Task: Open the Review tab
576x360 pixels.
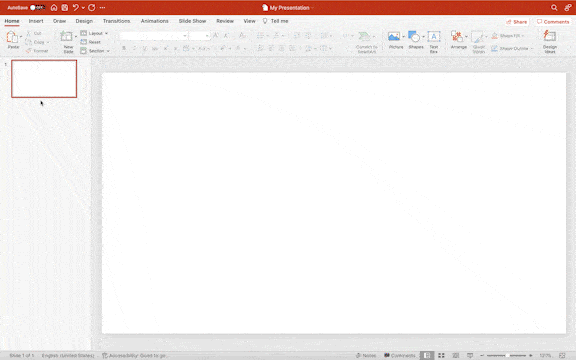Action: [225, 21]
